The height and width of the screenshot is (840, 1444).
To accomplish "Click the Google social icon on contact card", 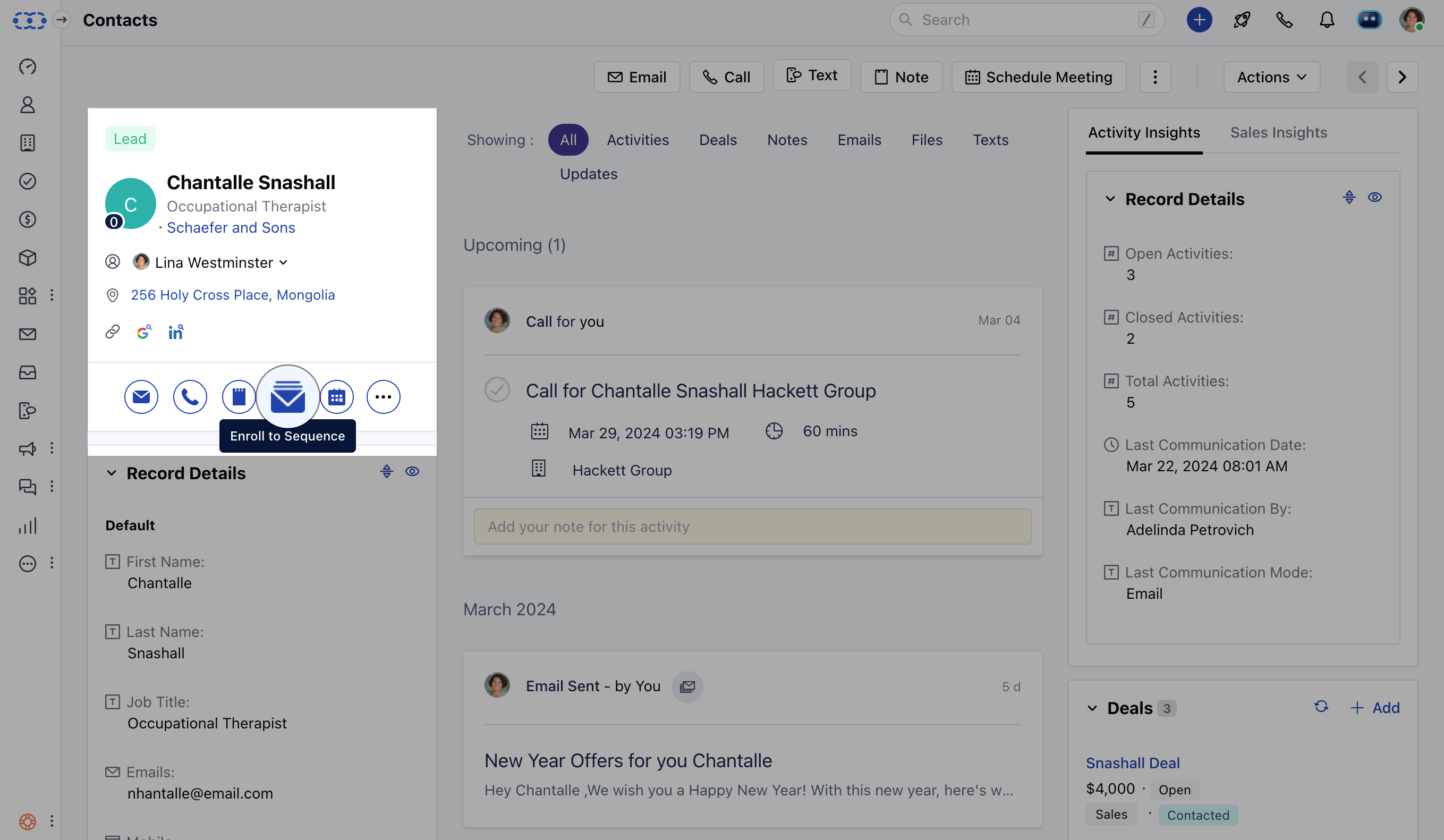I will click(144, 332).
